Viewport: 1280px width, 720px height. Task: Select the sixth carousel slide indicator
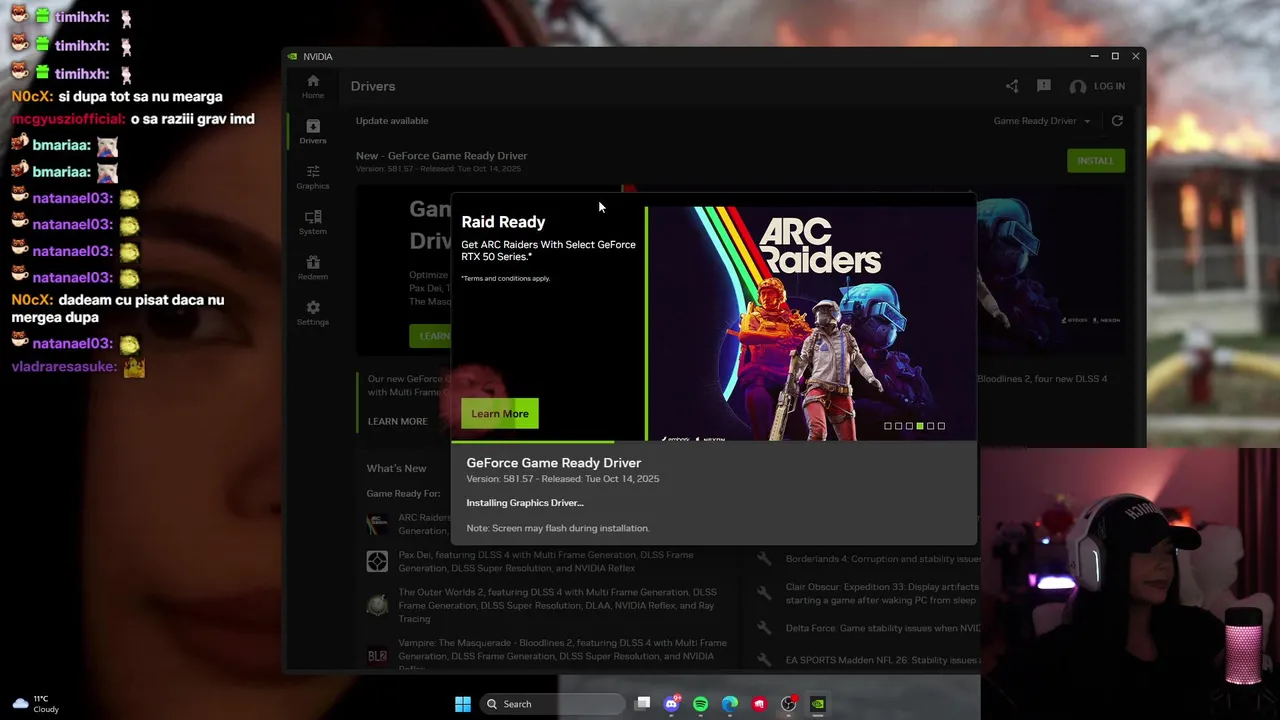coord(941,426)
